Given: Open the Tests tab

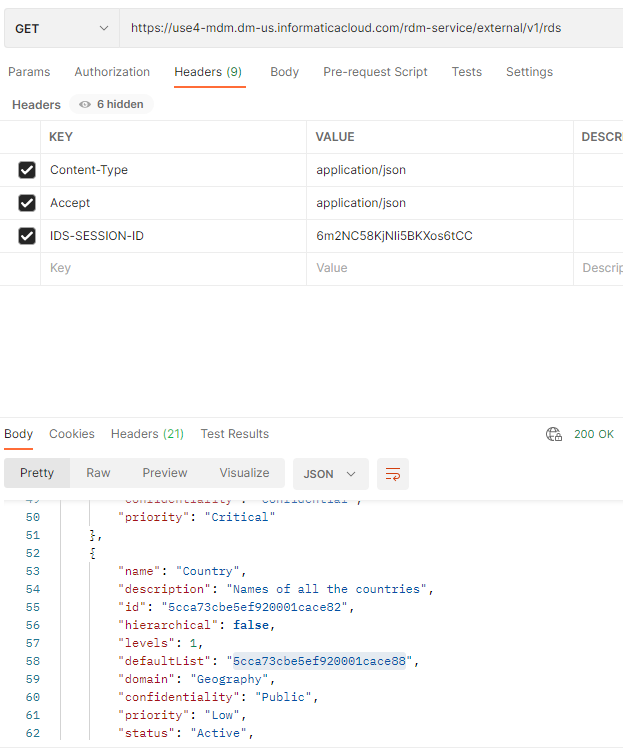Looking at the screenshot, I should click(x=467, y=72).
